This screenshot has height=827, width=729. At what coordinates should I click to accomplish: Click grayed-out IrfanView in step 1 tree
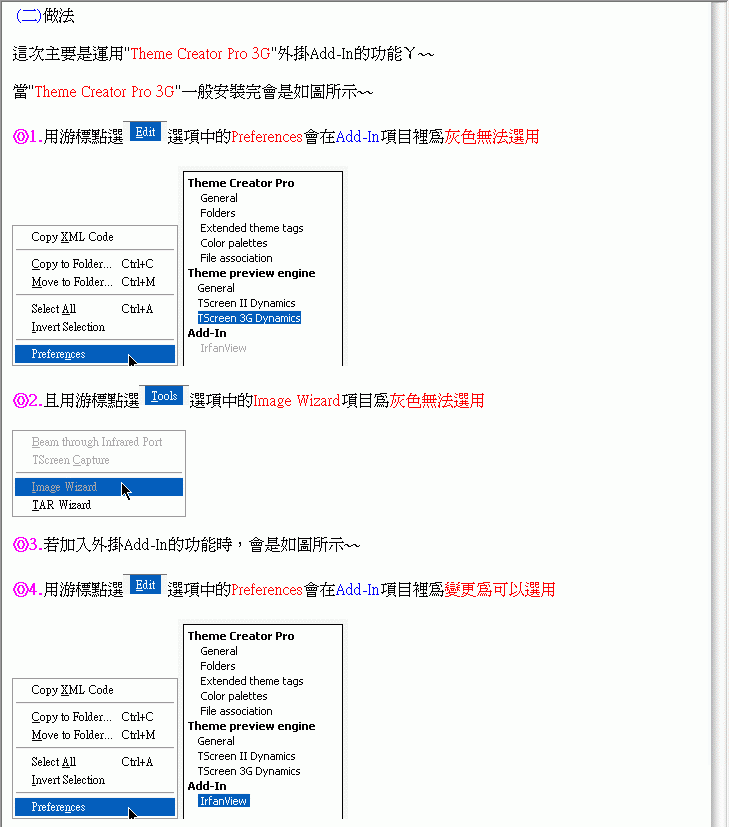coord(223,348)
